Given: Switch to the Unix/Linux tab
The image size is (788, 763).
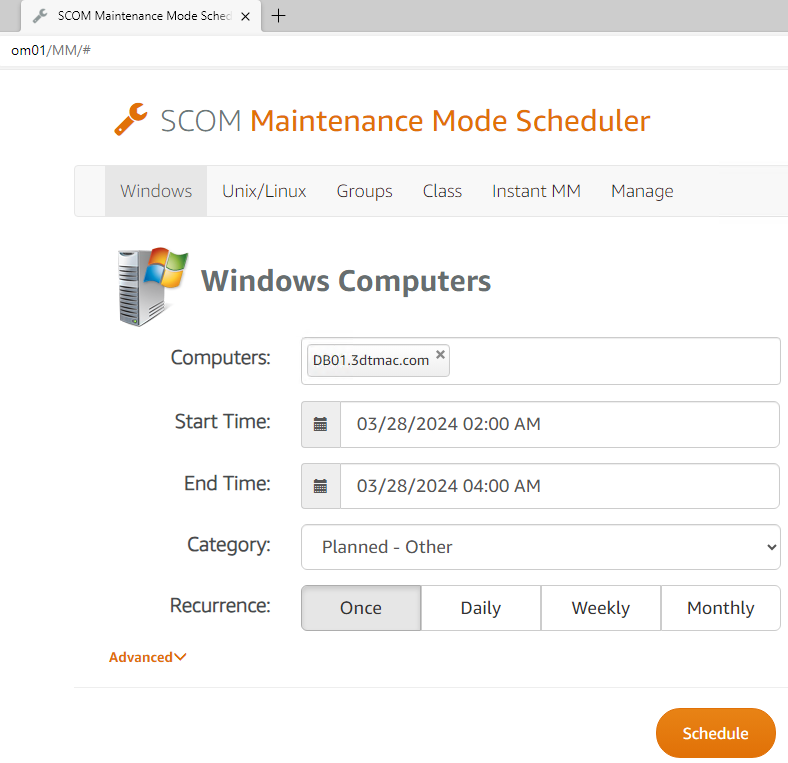Looking at the screenshot, I should (x=264, y=191).
